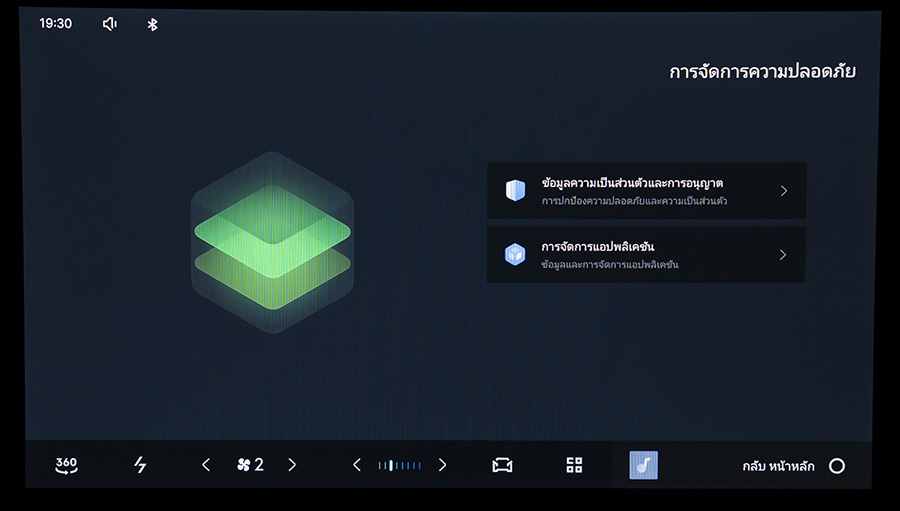Image resolution: width=900 pixels, height=511 pixels.
Task: Tap the circle home icon
Action: (837, 466)
